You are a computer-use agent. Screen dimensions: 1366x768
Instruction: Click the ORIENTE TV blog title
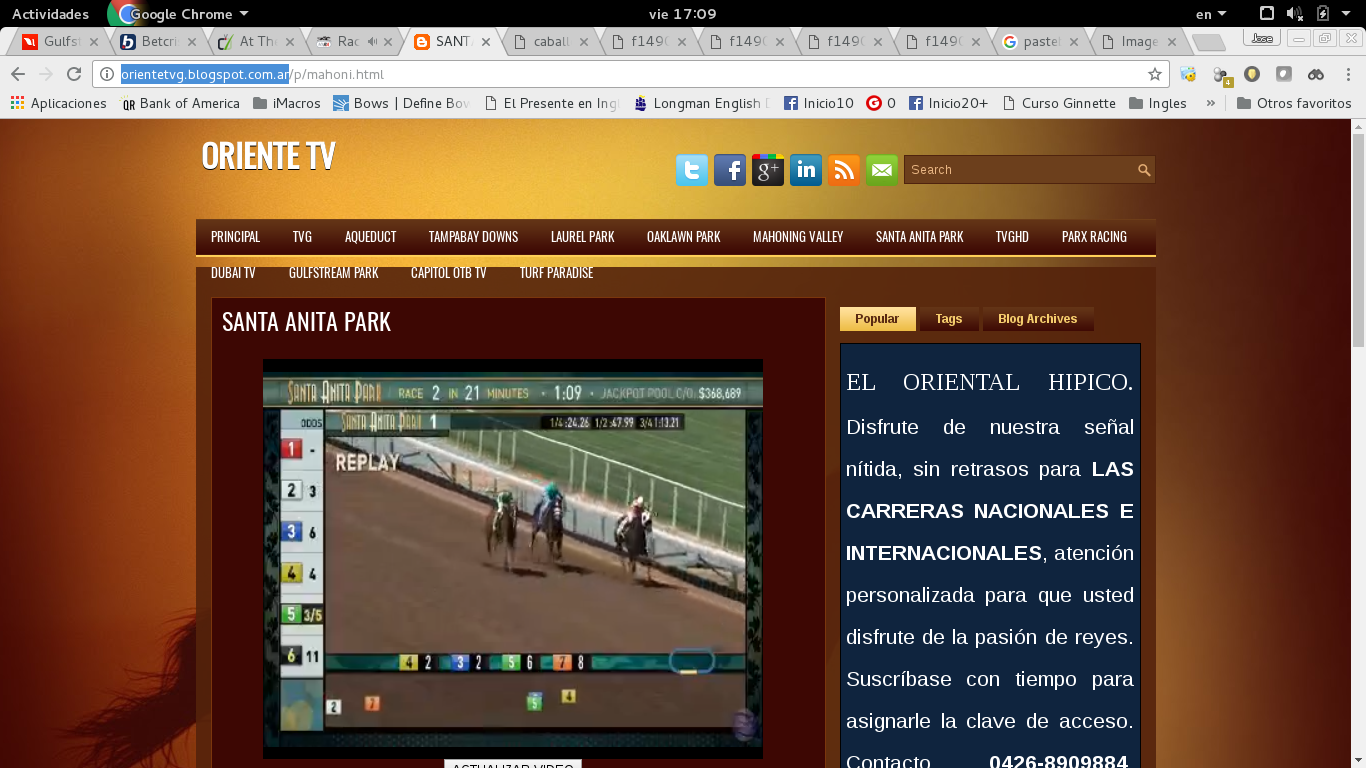(268, 156)
